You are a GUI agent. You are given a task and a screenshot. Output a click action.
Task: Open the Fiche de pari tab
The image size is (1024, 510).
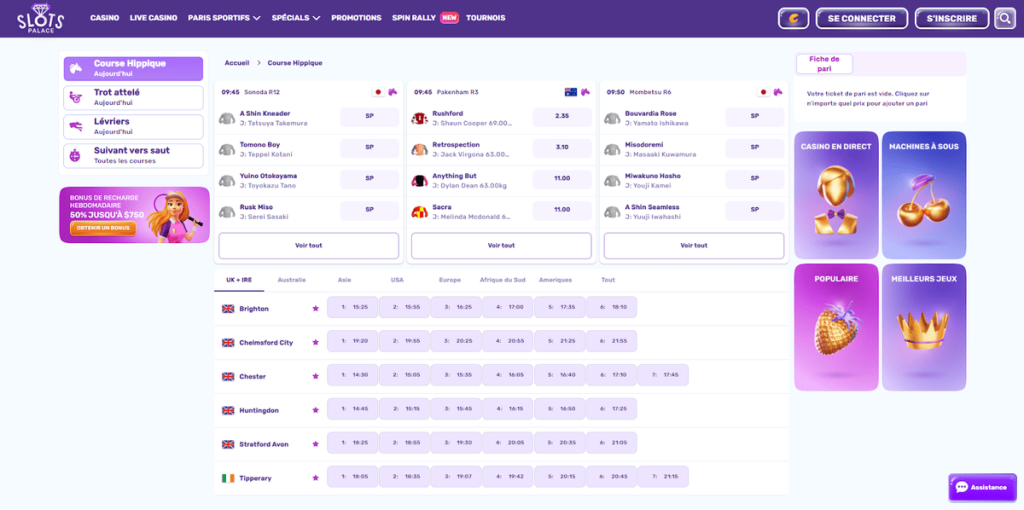[824, 63]
